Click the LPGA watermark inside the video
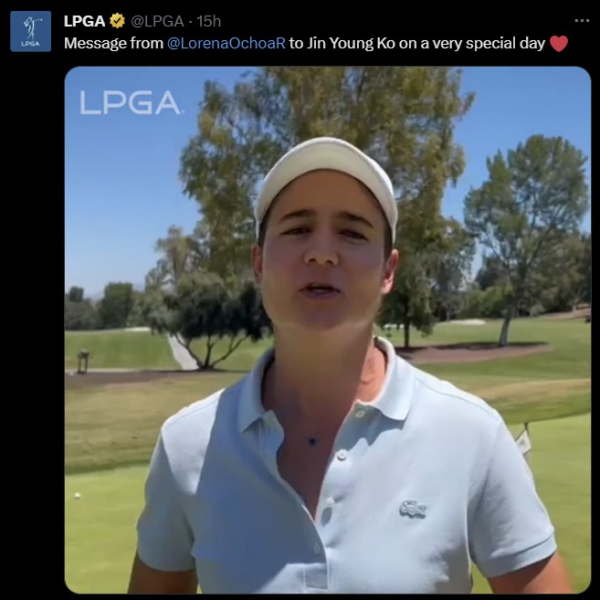The image size is (600, 600). point(130,103)
